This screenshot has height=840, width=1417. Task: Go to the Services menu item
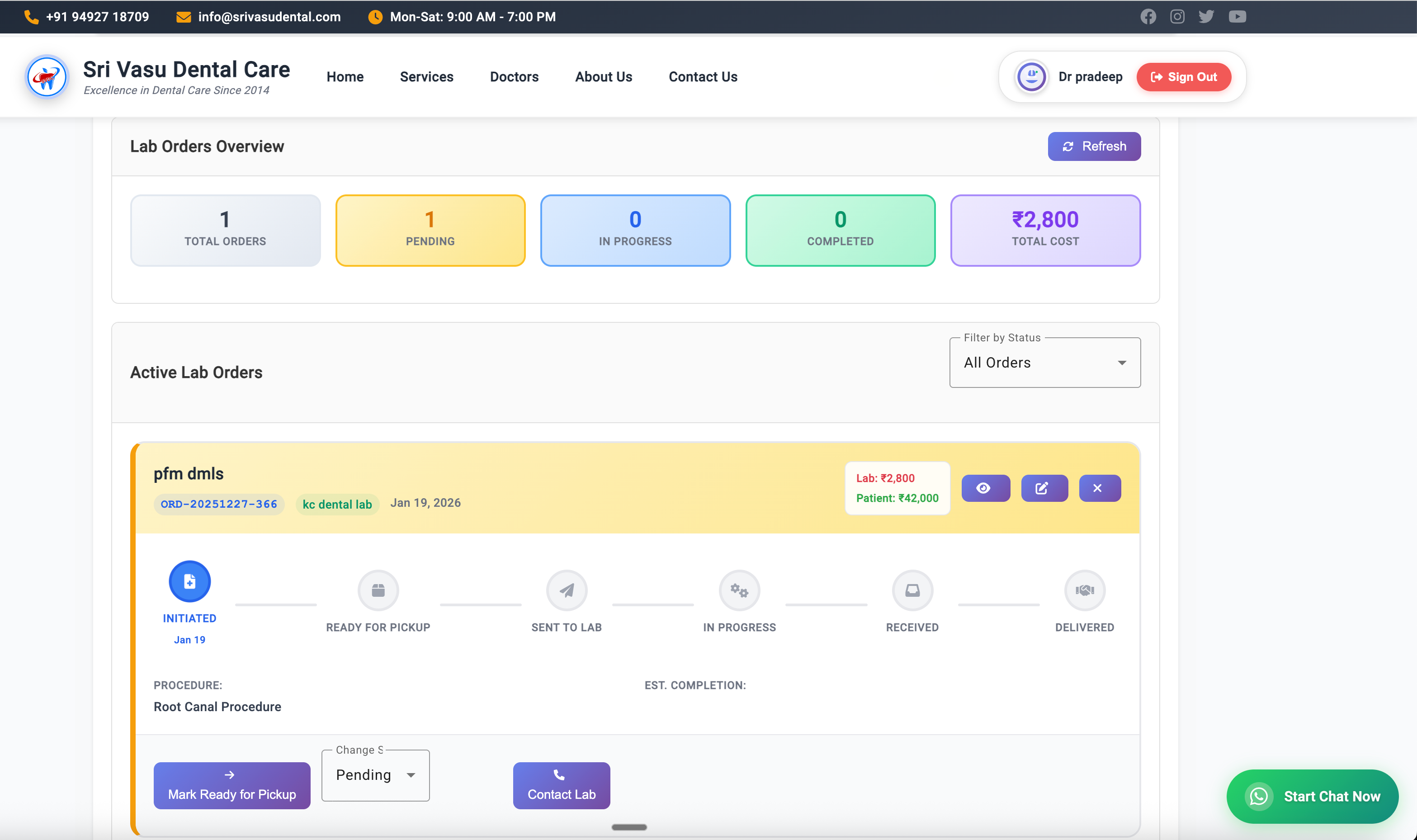click(426, 76)
